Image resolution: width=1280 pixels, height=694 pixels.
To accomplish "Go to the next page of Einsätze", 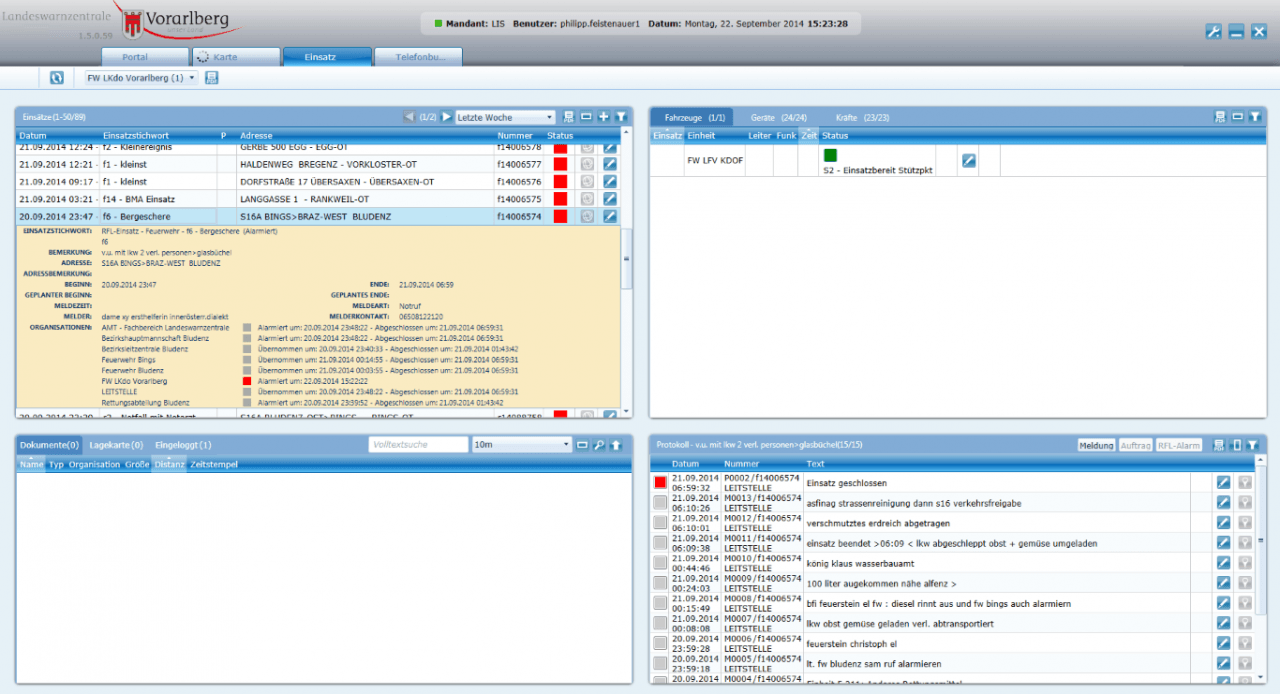I will point(447,117).
